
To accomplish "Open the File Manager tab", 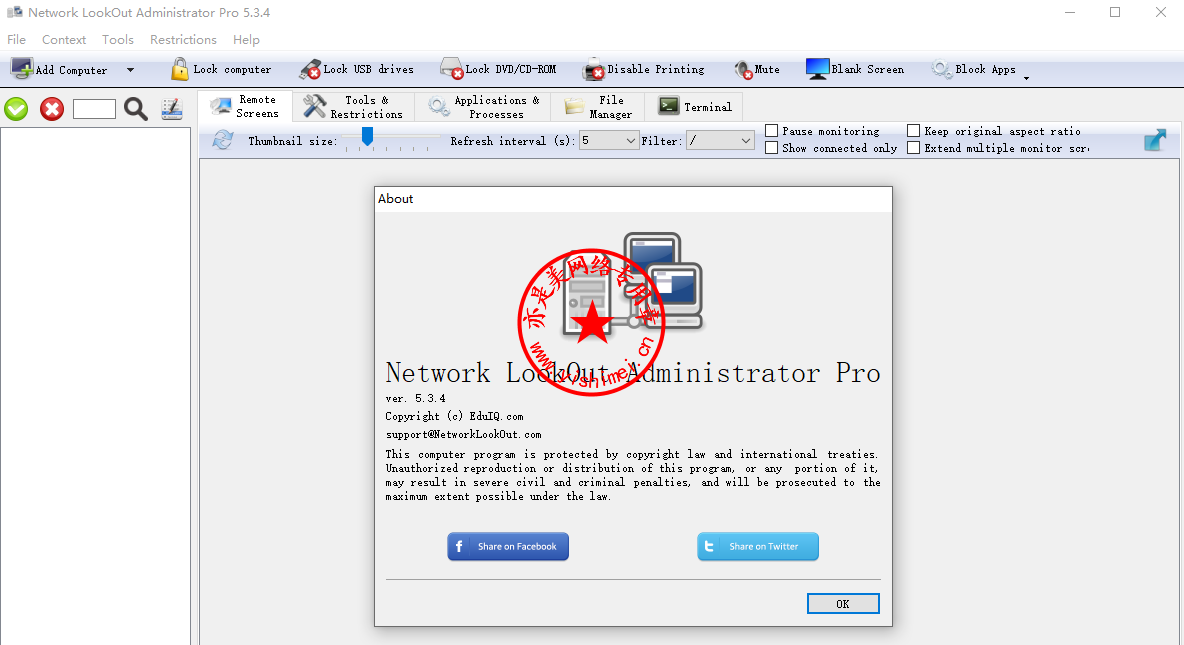I will pos(598,106).
